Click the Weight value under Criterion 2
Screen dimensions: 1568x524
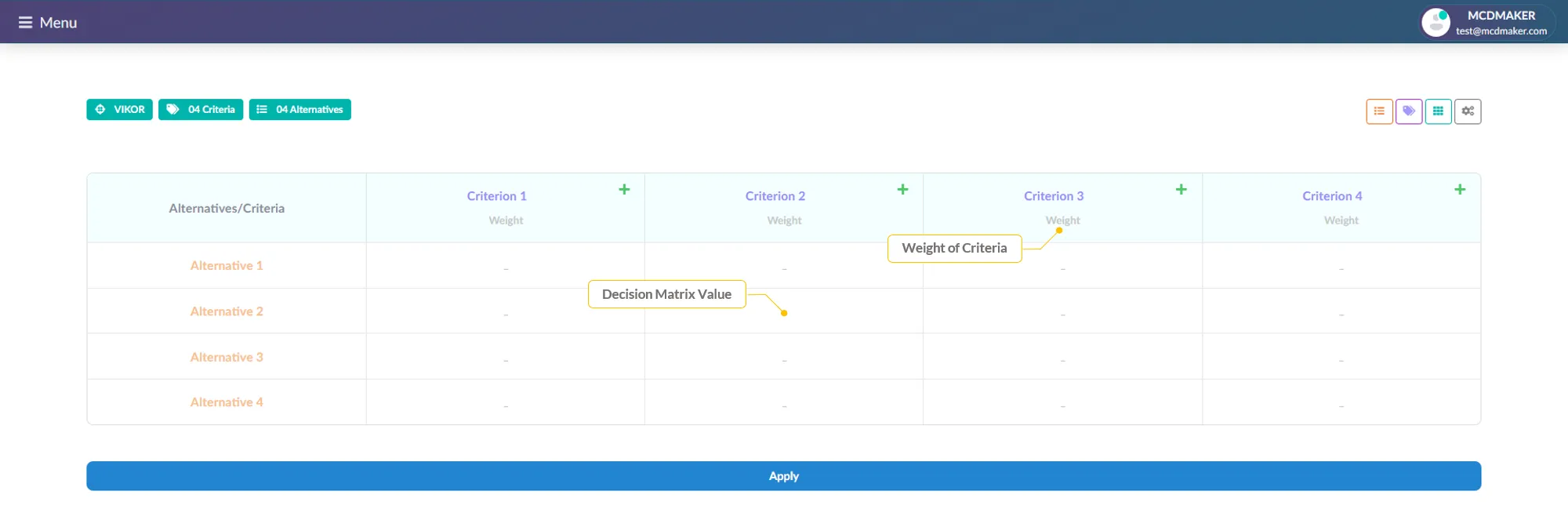pyautogui.click(x=784, y=220)
